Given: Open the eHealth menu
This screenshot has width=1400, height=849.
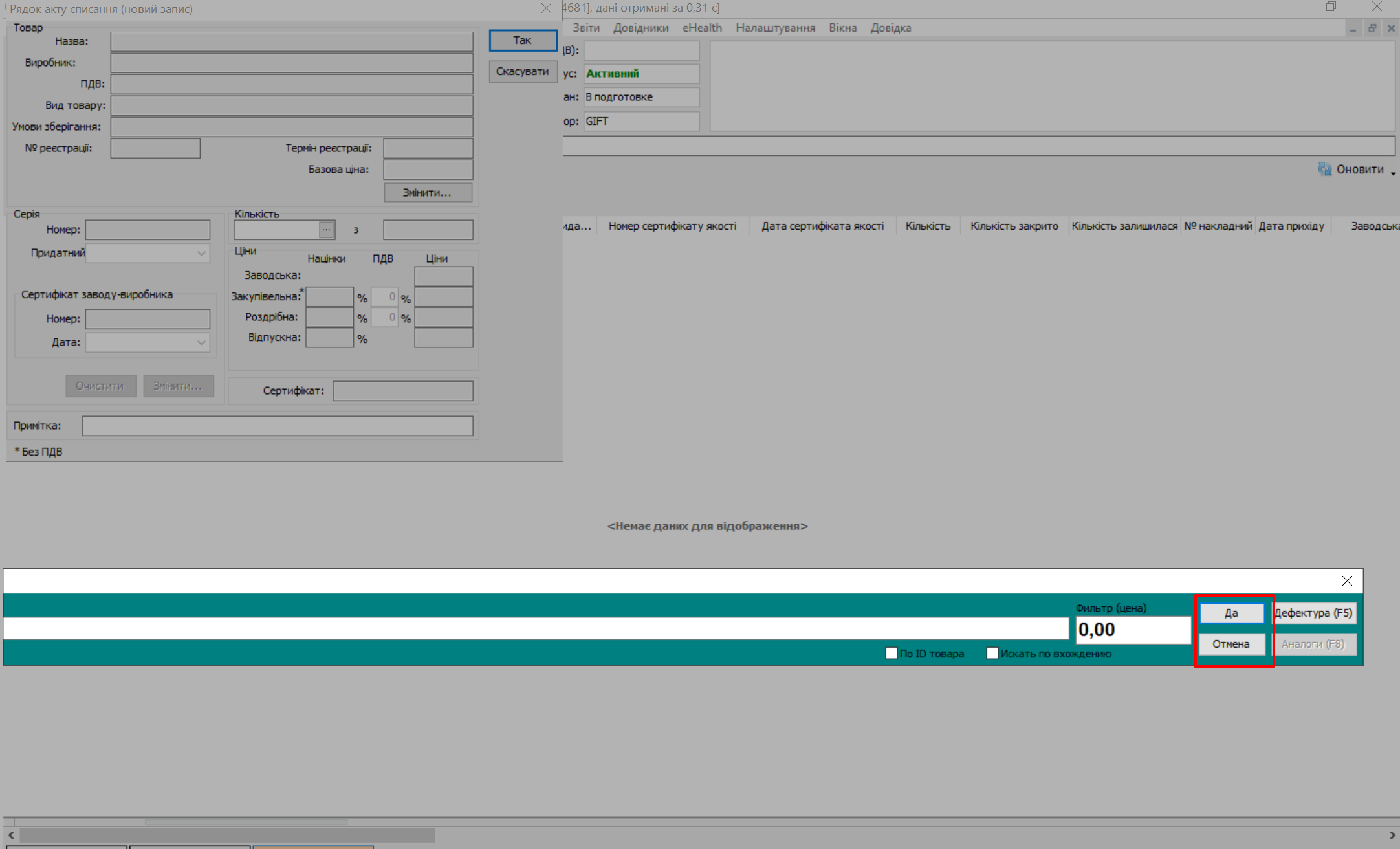Looking at the screenshot, I should (702, 28).
